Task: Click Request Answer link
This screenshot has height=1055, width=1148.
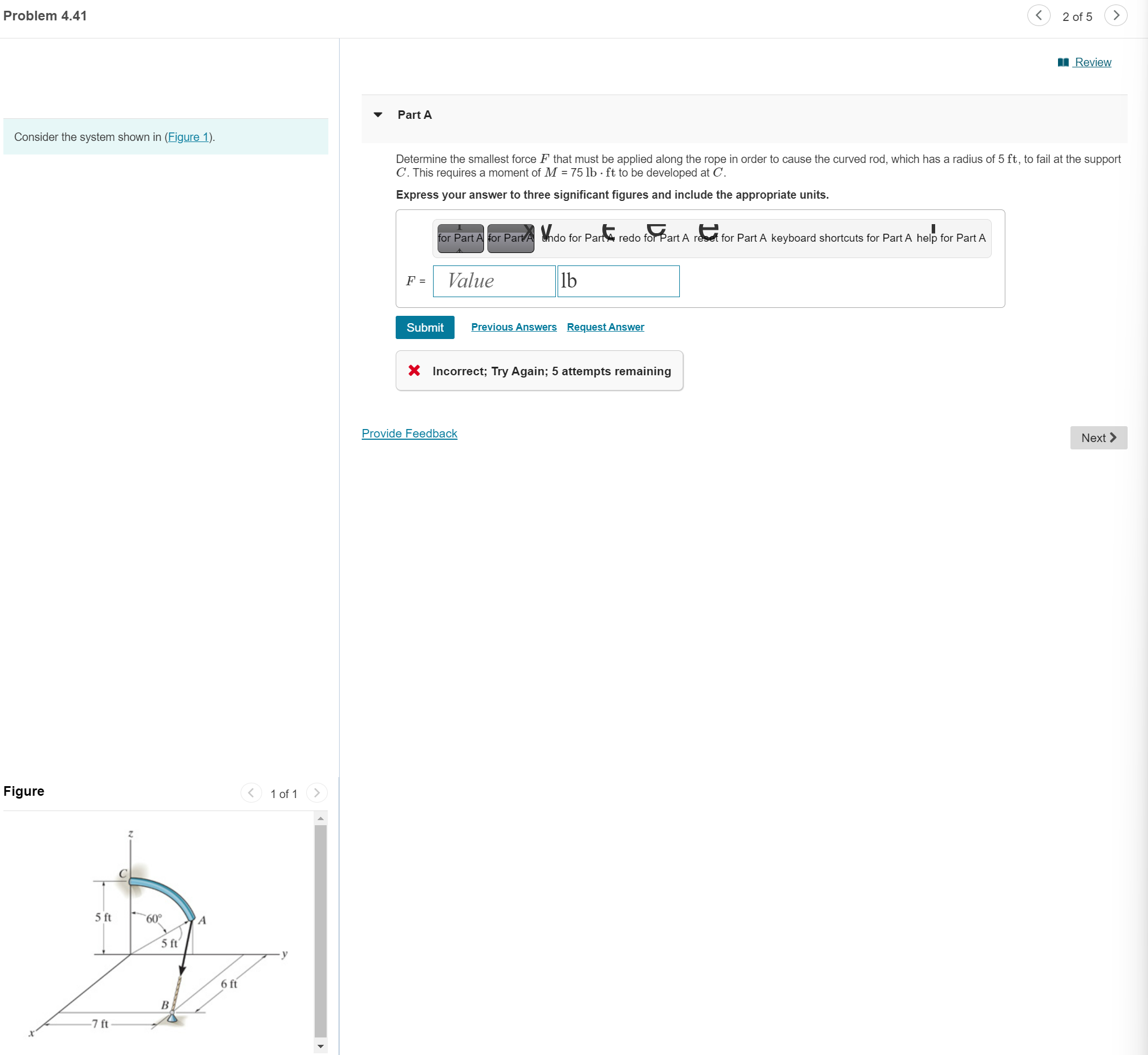Action: pyautogui.click(x=605, y=327)
